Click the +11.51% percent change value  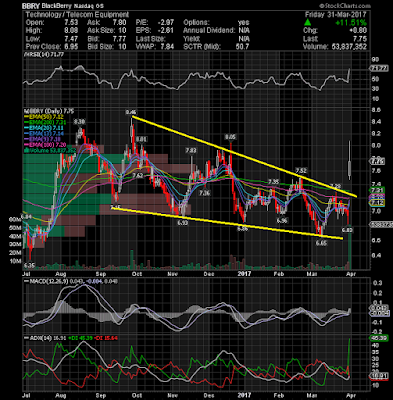[x=351, y=23]
